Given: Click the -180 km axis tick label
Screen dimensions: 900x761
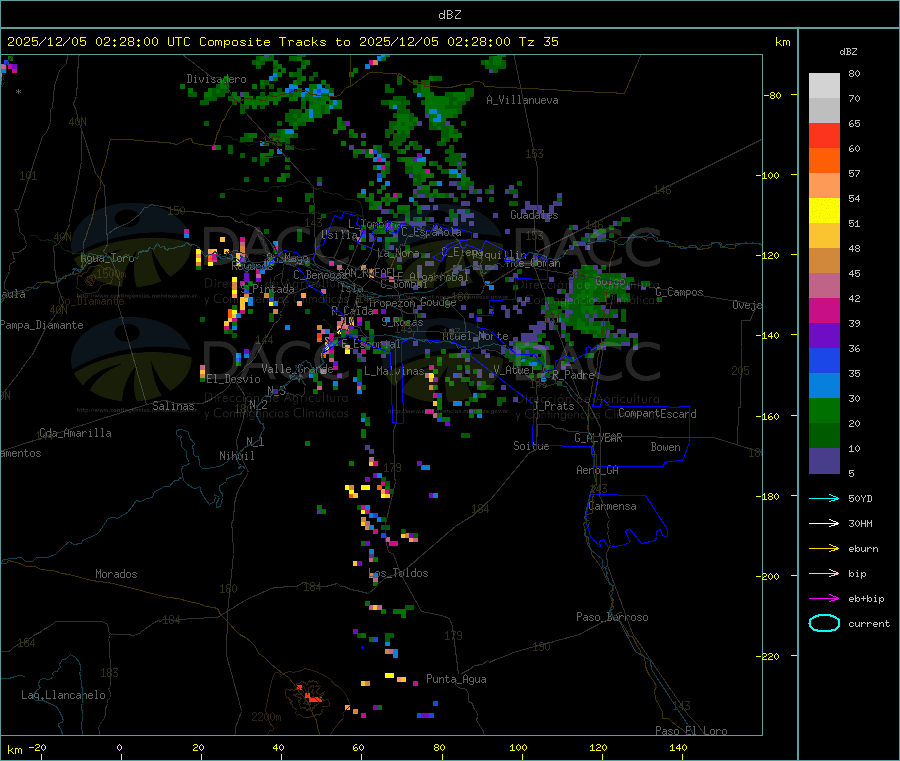Looking at the screenshot, I should click(x=768, y=496).
